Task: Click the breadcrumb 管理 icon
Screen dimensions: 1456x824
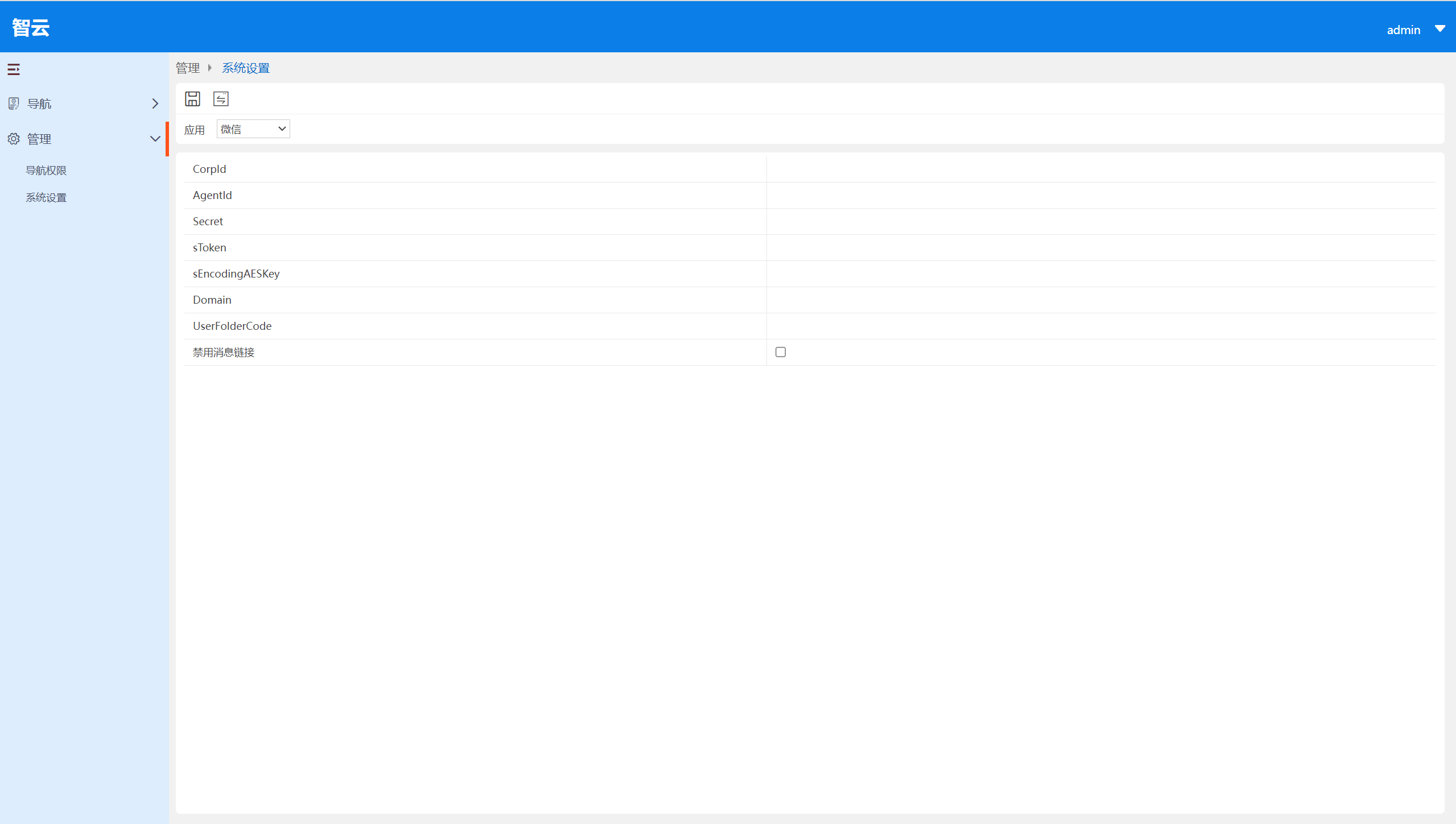Action: coord(187,67)
